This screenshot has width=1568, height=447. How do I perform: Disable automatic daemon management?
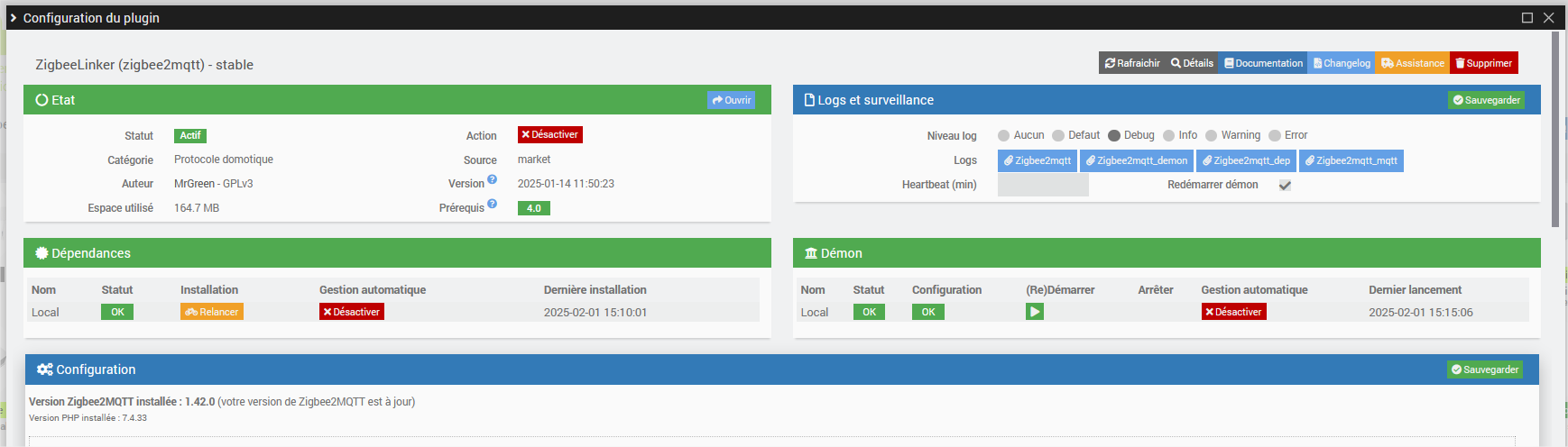pyautogui.click(x=1234, y=312)
